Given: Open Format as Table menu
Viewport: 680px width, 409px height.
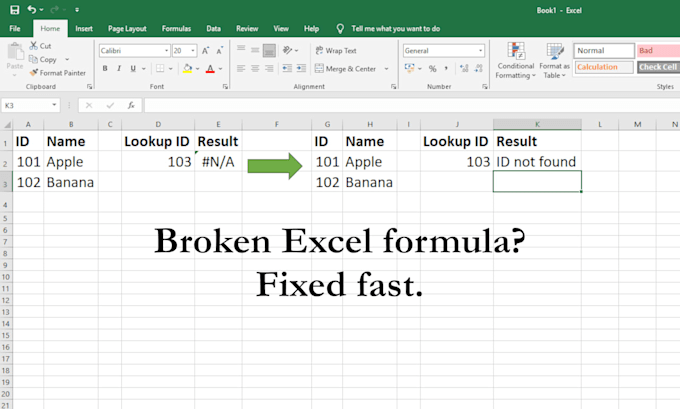Looking at the screenshot, I should coord(554,61).
